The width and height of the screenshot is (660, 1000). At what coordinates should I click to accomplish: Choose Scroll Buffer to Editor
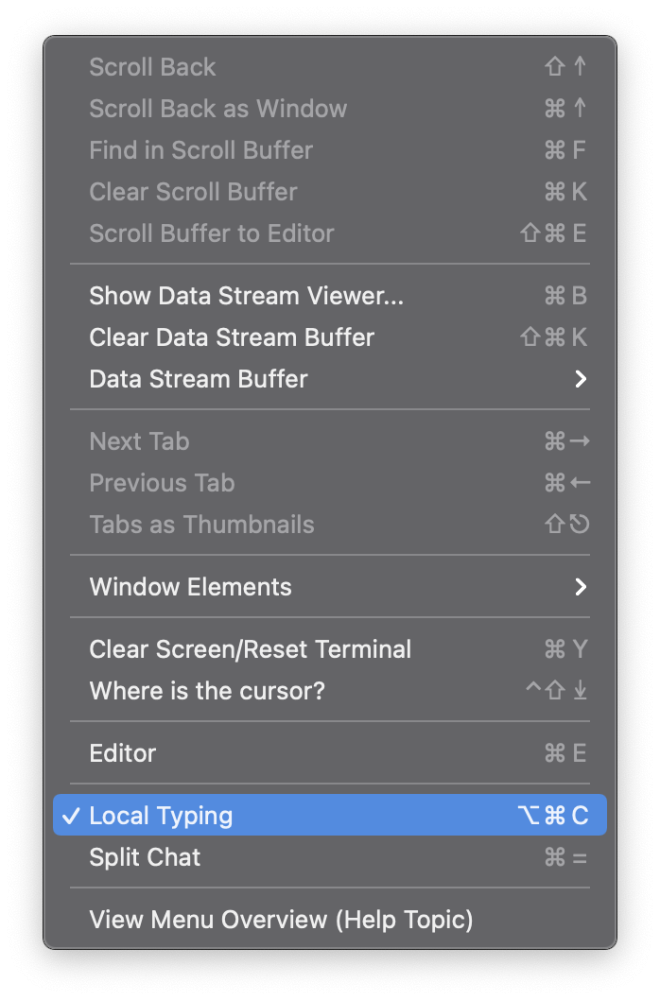click(x=211, y=234)
